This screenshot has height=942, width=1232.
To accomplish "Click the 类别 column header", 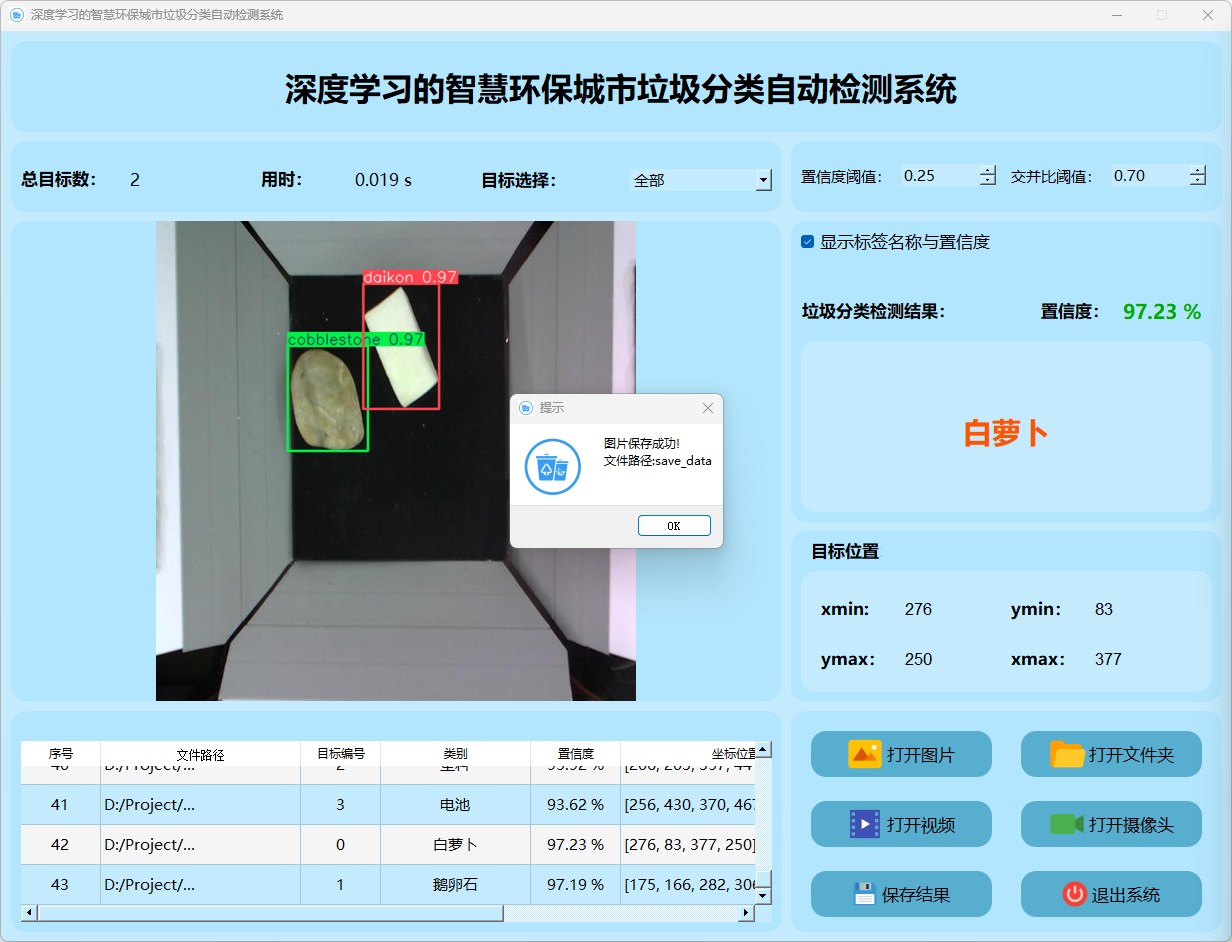I will tap(455, 754).
